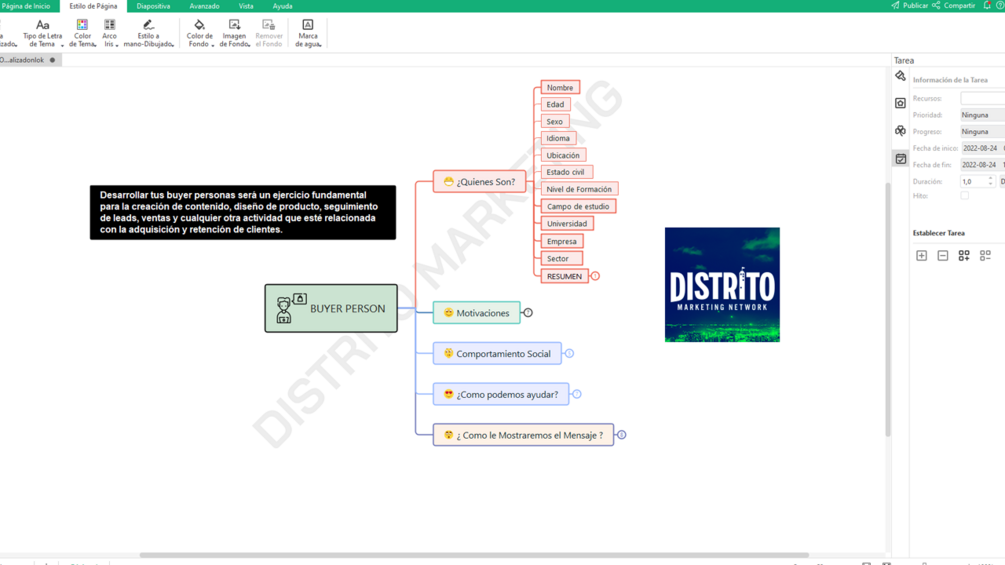This screenshot has width=1005, height=565.
Task: Open the second side panel icon
Action: 901,103
